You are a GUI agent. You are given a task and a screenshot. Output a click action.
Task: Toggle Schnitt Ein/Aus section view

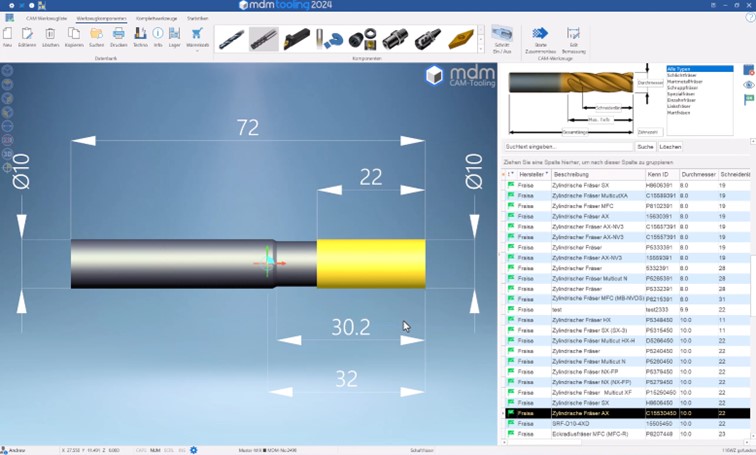[502, 39]
